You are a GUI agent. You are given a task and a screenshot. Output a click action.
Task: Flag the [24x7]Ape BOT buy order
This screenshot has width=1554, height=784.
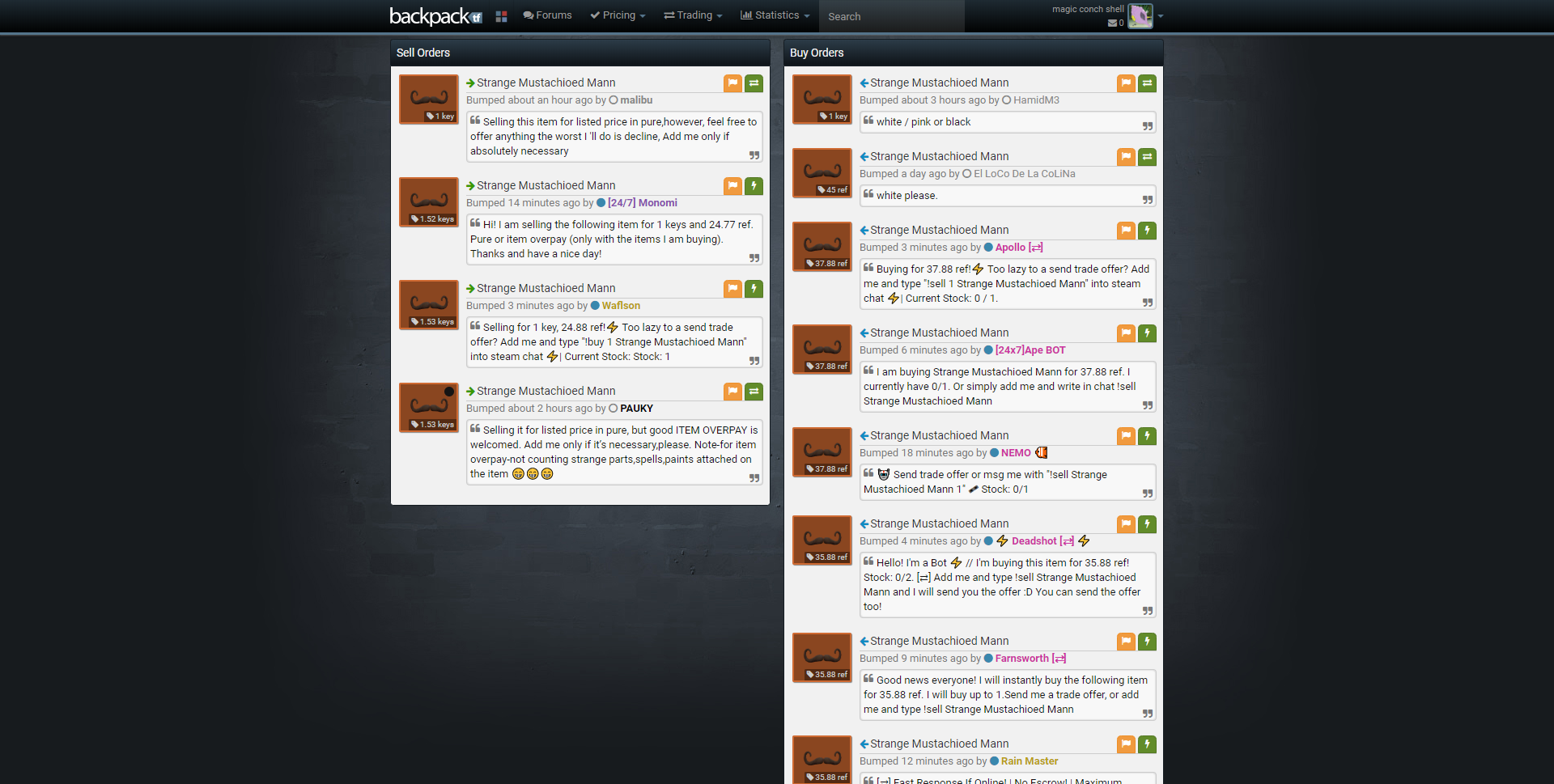[x=1126, y=333]
